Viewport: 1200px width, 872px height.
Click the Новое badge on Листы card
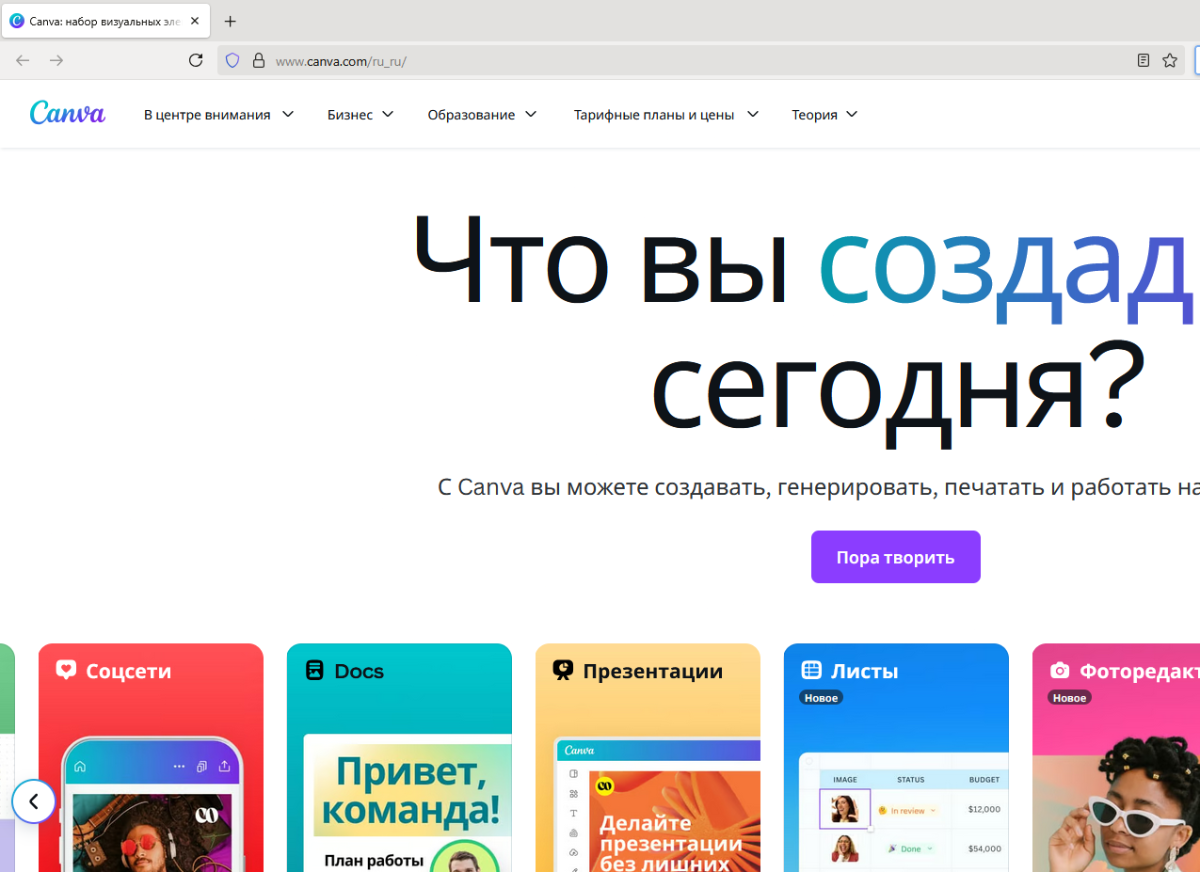[x=821, y=697]
